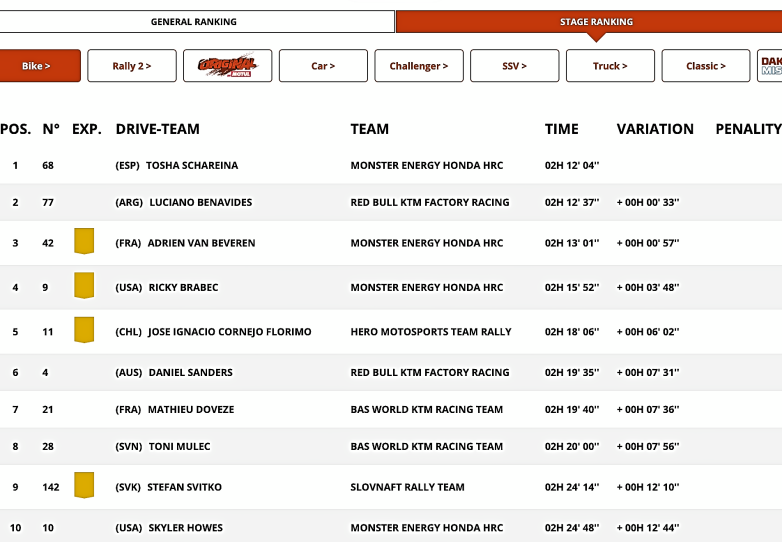The width and height of the screenshot is (782, 542).
Task: Click the Original by Motul logo button
Action: (x=227, y=66)
